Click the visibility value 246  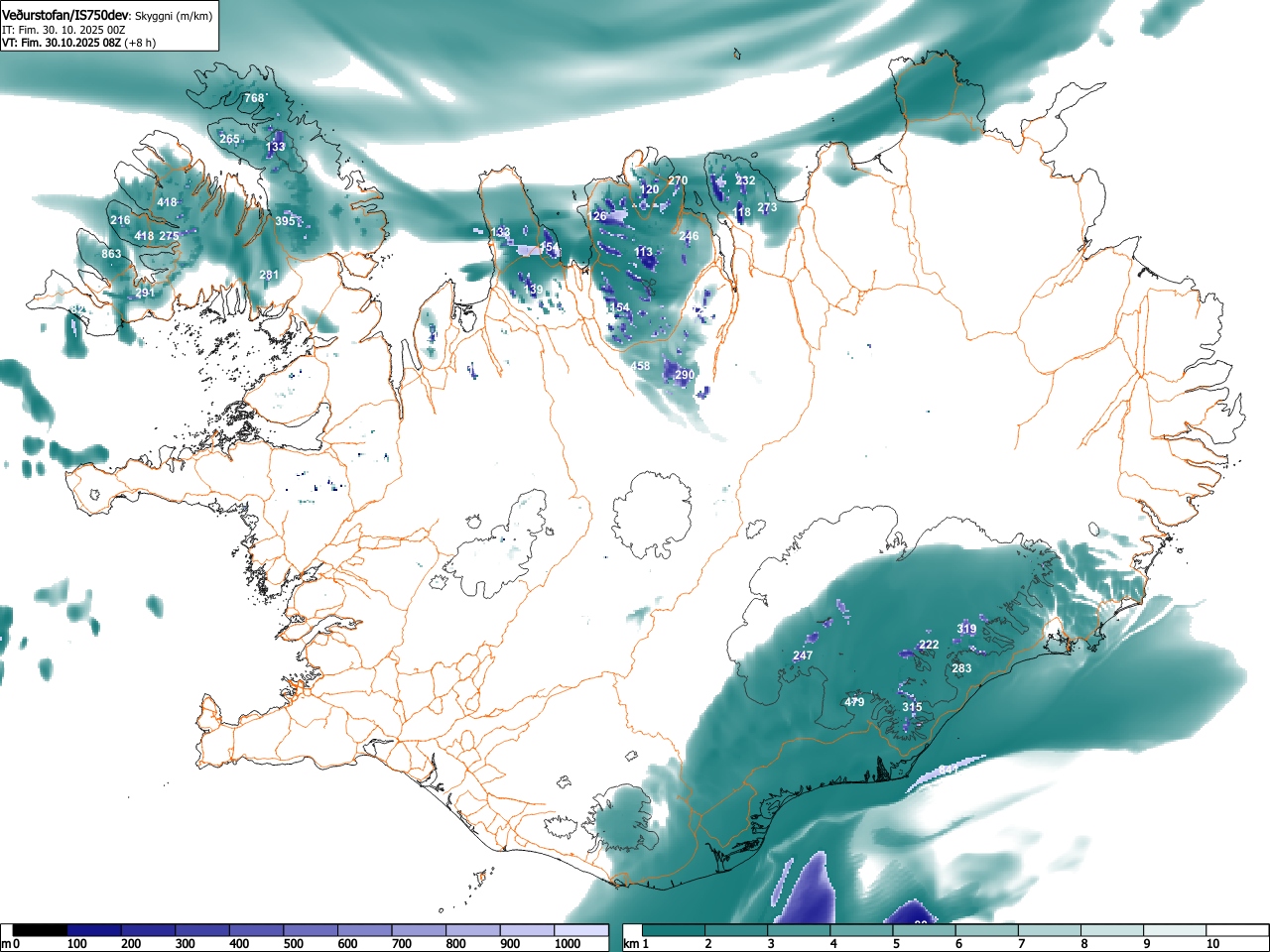[x=689, y=236]
